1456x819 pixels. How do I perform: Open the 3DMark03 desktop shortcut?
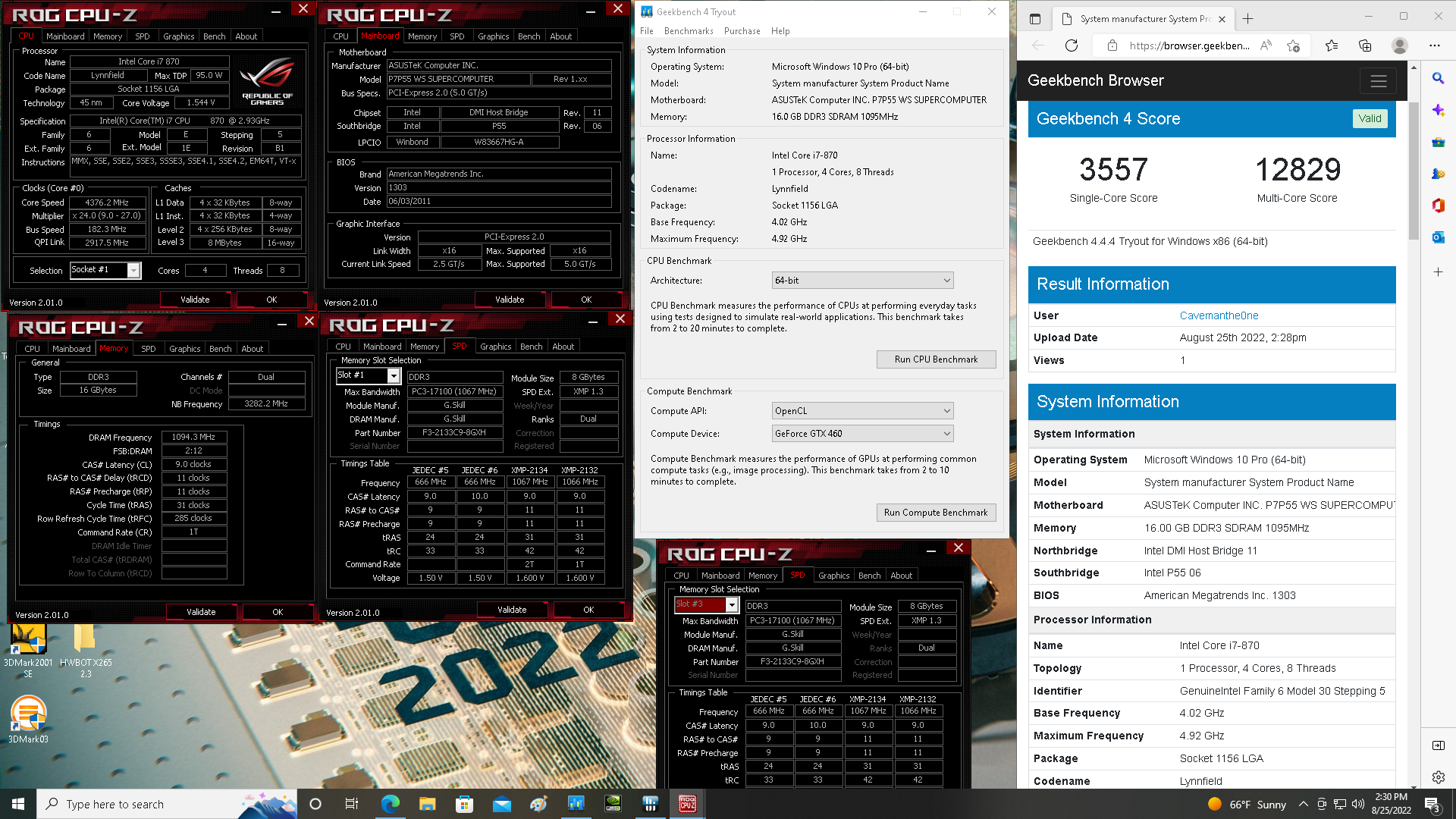(28, 719)
